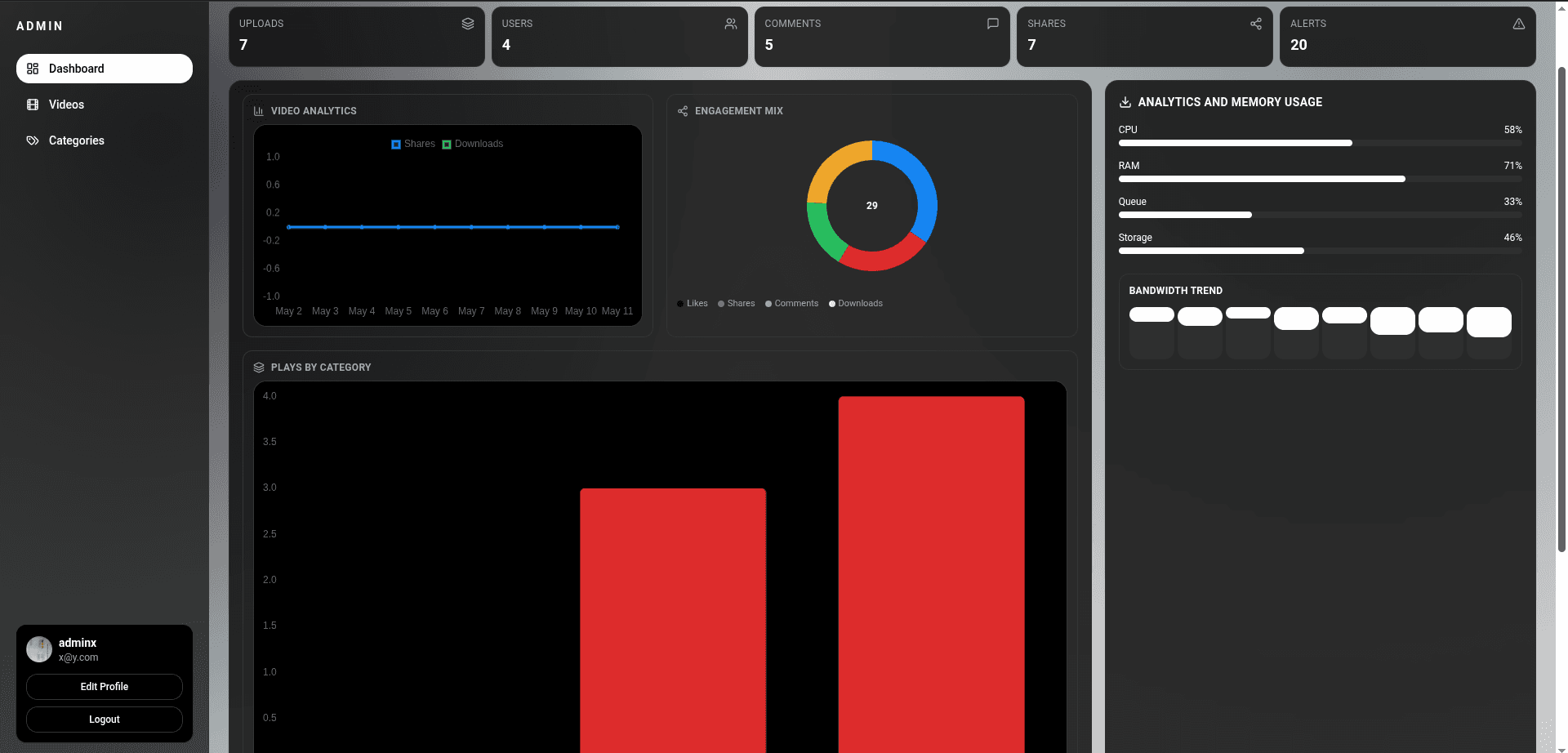Click the Alerts warning triangle icon
The height and width of the screenshot is (753, 1568).
(1519, 24)
